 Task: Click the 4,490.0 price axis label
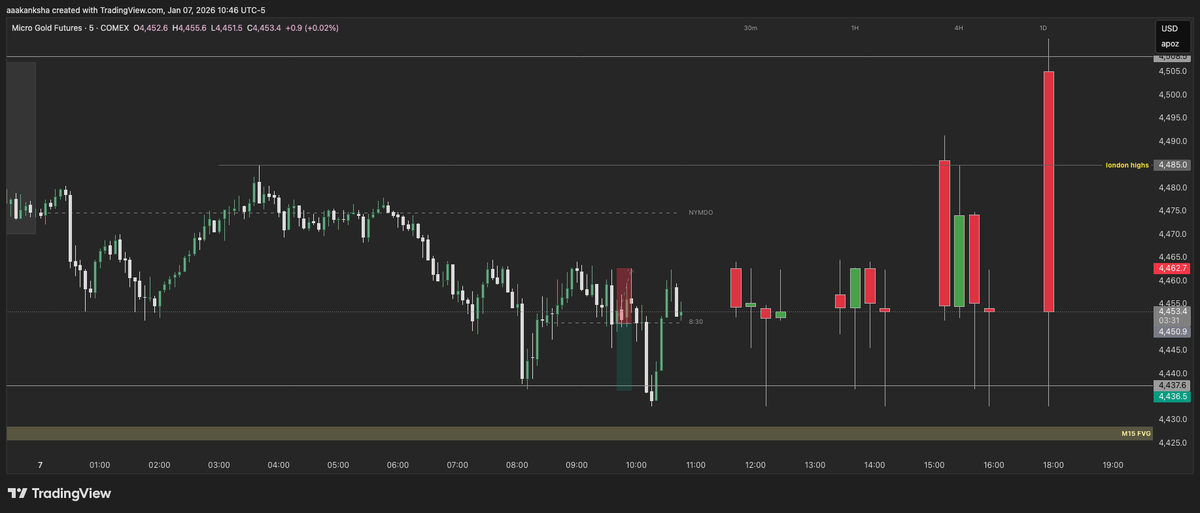pos(1173,142)
